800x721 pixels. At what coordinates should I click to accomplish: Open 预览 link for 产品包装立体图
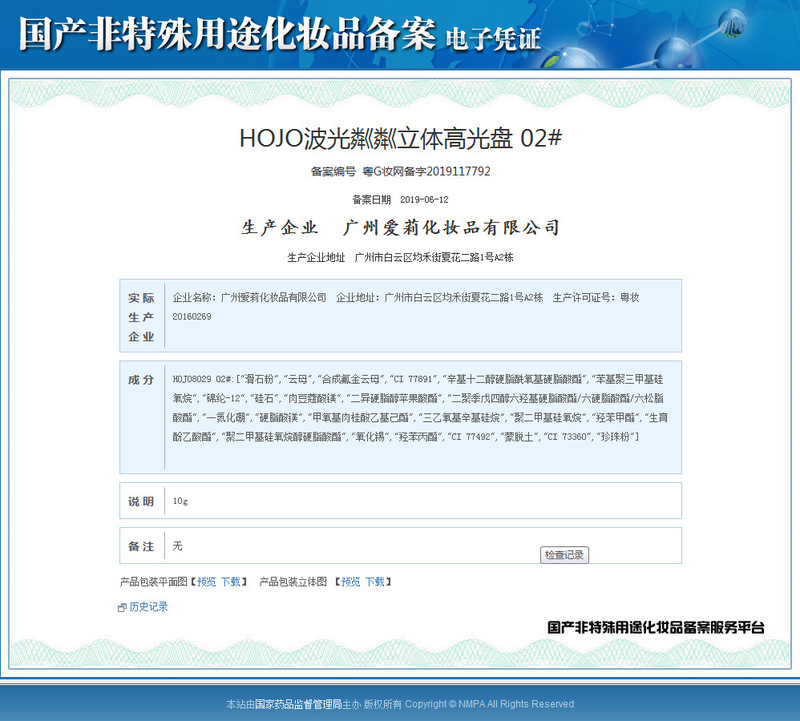coord(351,582)
